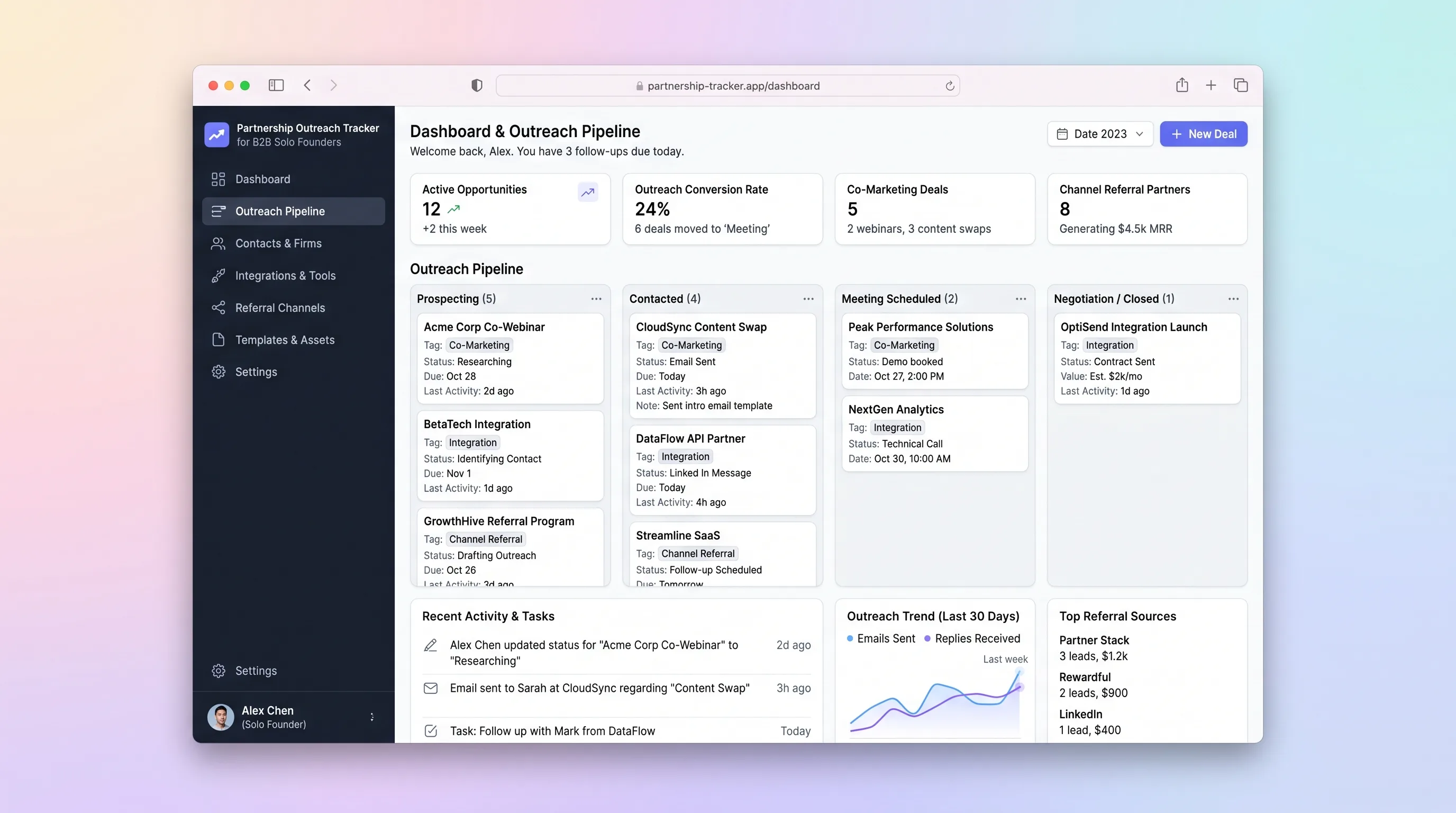
Task: Open the Outreach Conversion Rate stat card
Action: click(x=722, y=209)
